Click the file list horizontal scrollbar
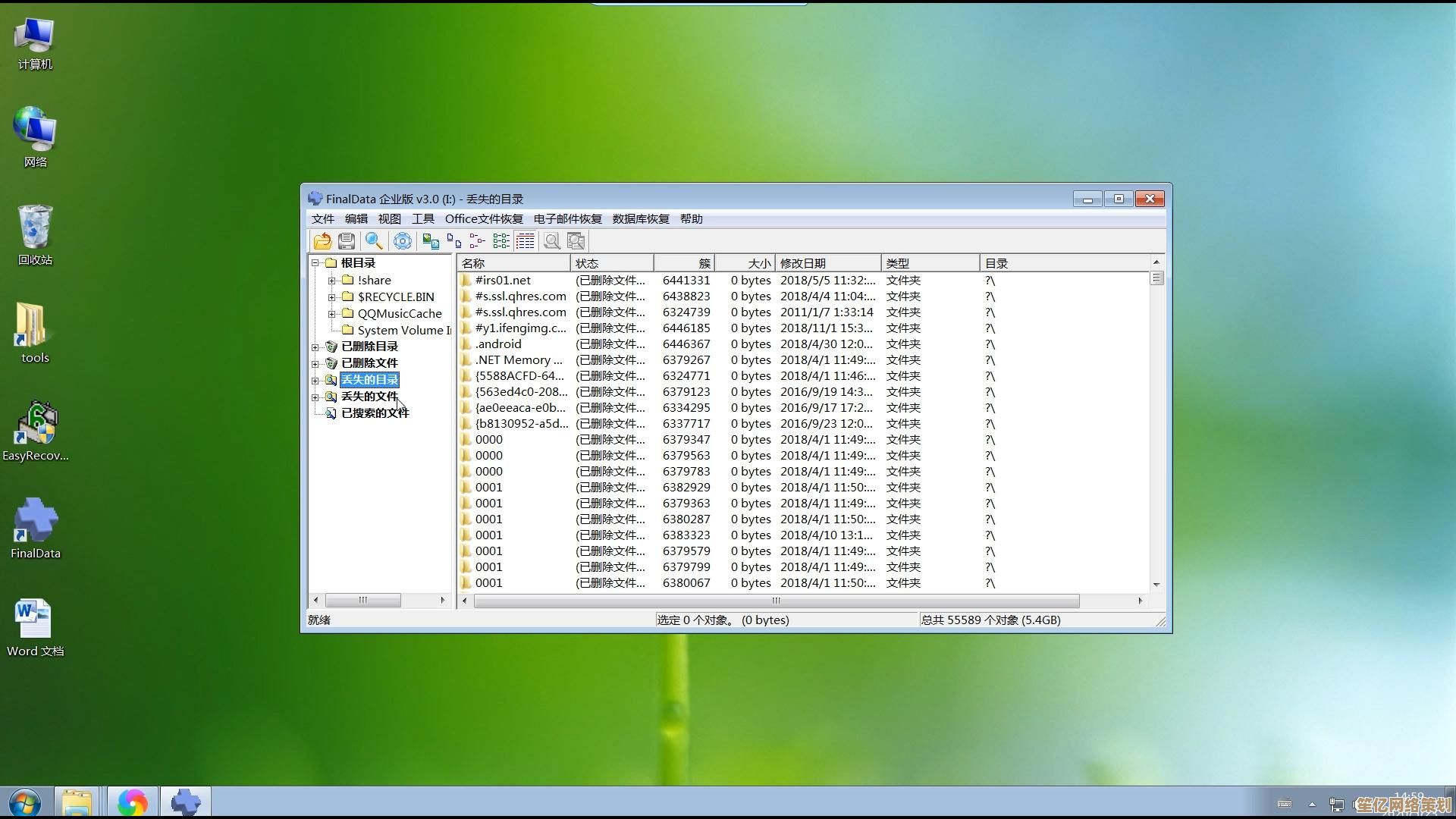This screenshot has width=1456, height=819. [776, 601]
